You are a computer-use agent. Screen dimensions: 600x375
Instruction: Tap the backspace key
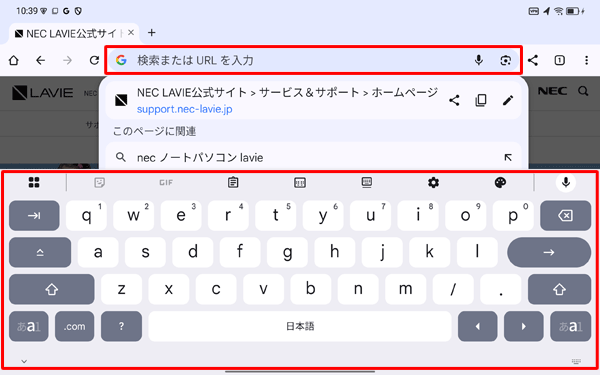pyautogui.click(x=566, y=216)
